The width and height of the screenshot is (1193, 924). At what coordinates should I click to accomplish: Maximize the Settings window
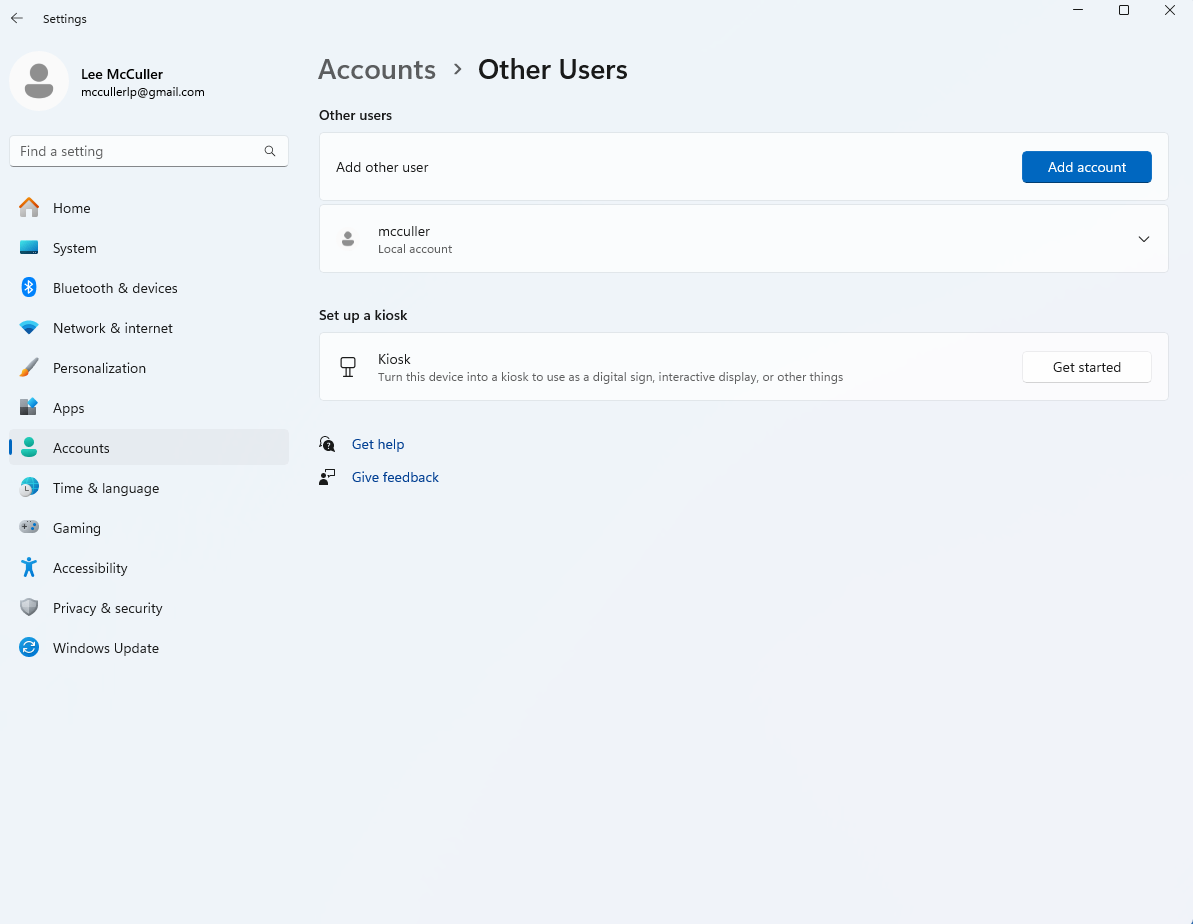click(x=1123, y=10)
